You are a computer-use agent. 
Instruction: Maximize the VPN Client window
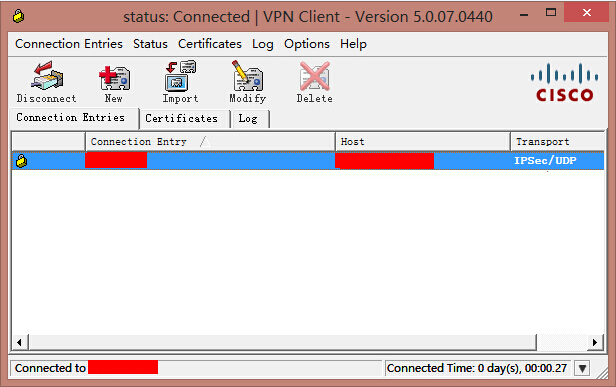(x=551, y=13)
